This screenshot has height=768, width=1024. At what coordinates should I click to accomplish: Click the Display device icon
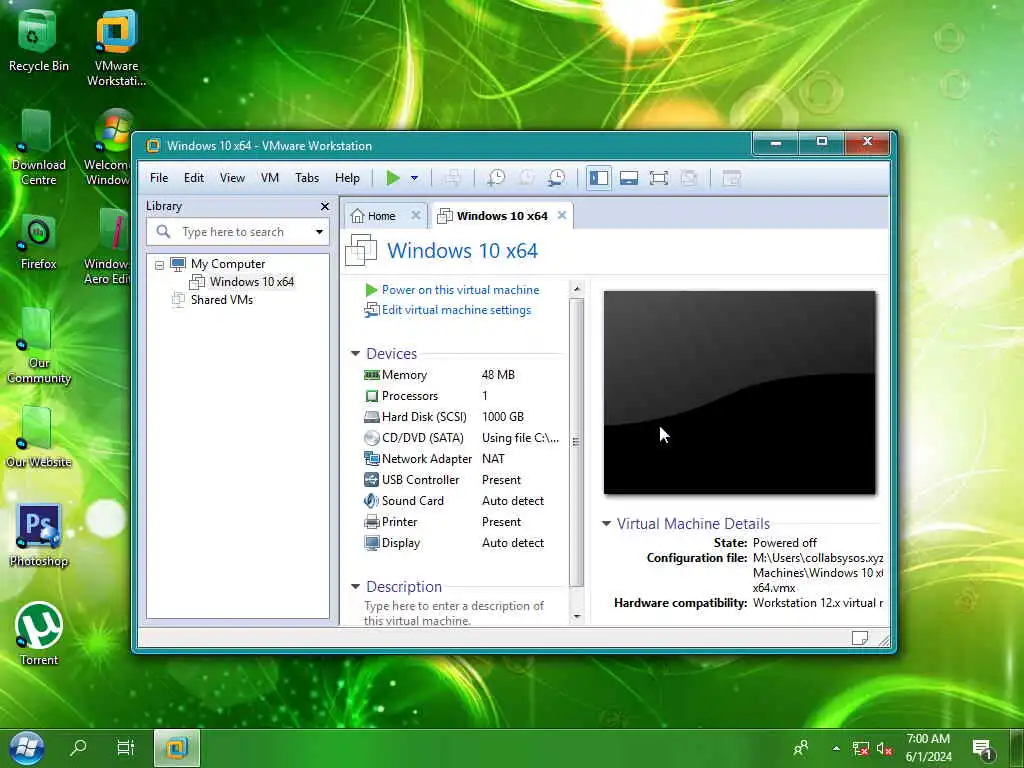tap(372, 543)
